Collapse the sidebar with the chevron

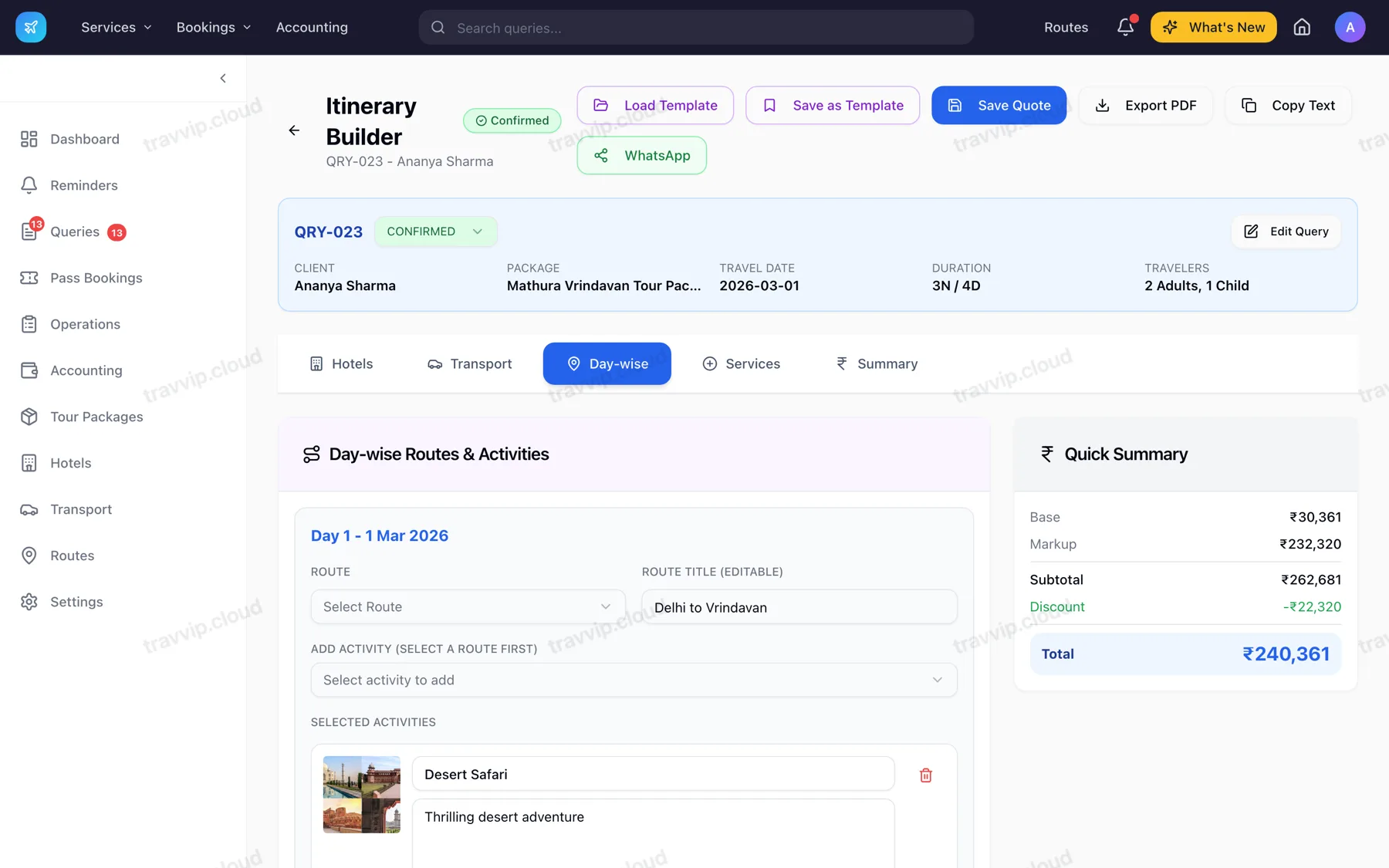coord(223,78)
